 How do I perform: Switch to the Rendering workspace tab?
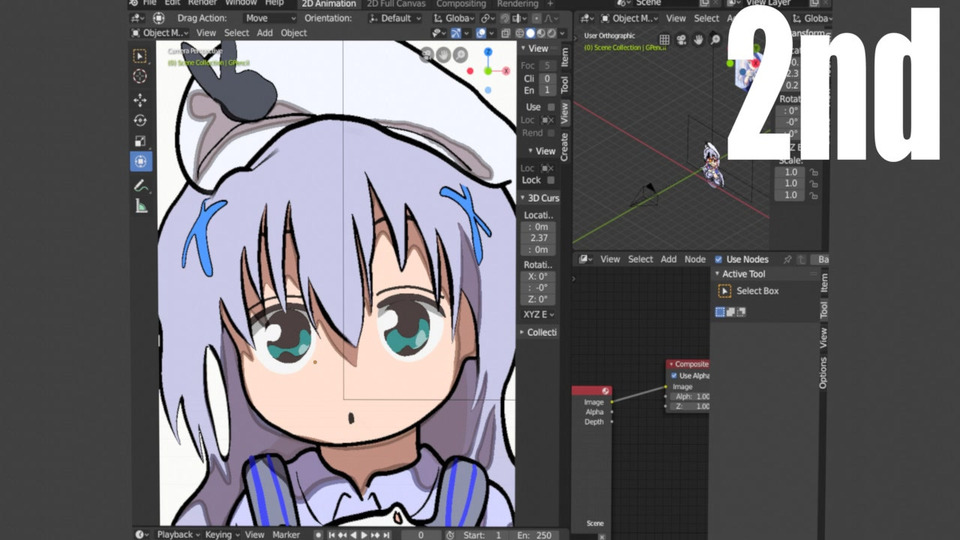coord(517,4)
